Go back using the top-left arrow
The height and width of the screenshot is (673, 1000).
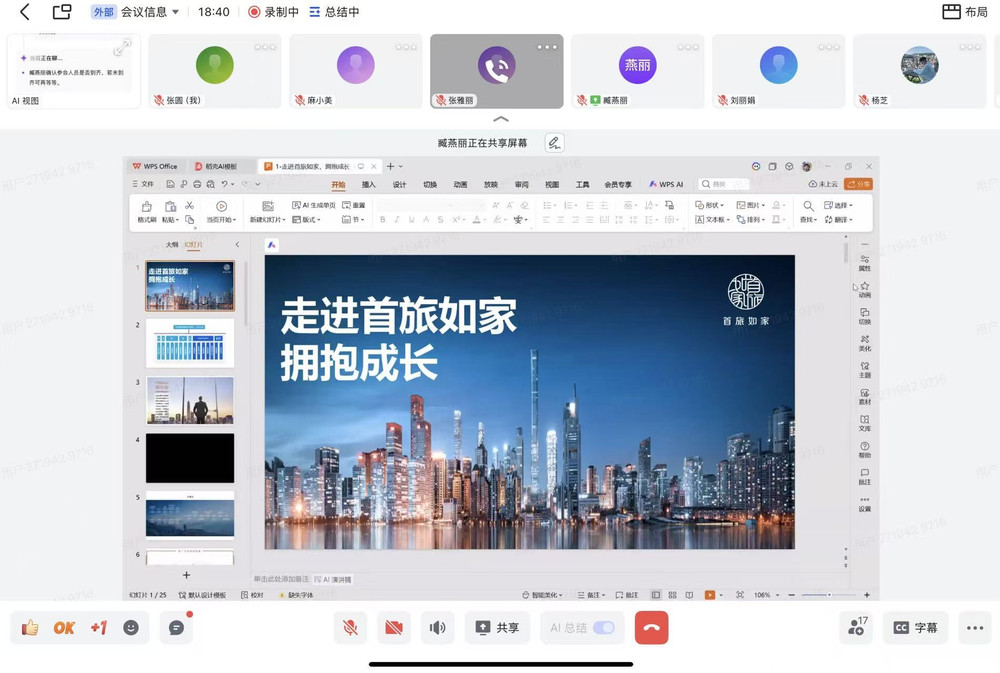[25, 11]
